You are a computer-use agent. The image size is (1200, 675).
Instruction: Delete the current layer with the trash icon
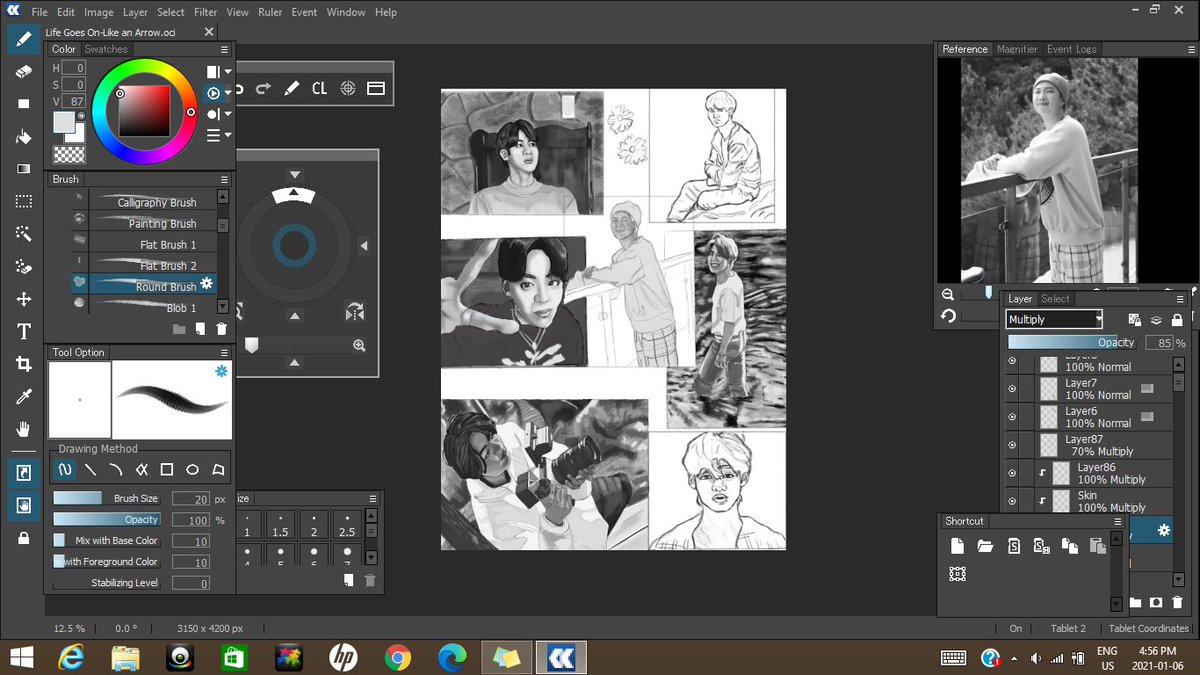click(1177, 602)
